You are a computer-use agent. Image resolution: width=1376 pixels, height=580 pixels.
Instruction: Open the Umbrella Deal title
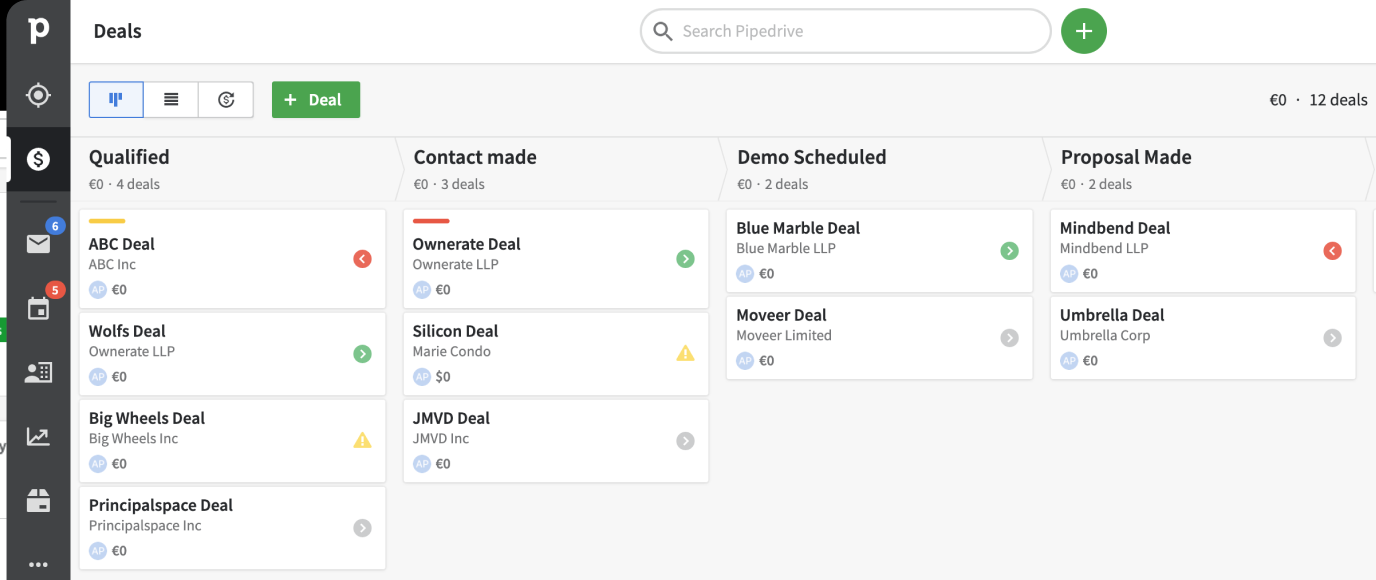coord(1112,315)
